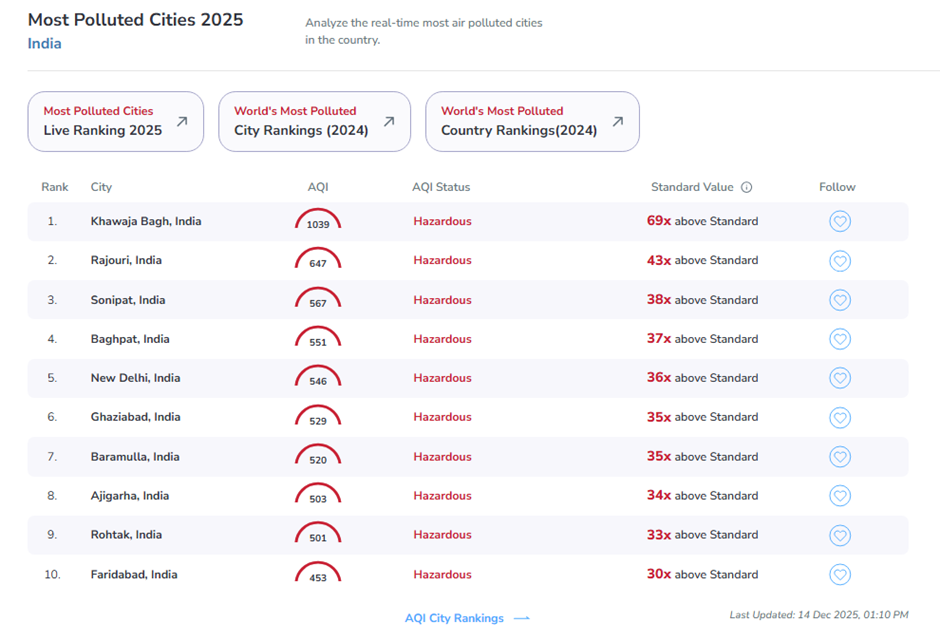Click the AQI column header
The height and width of the screenshot is (642, 940).
tap(318, 187)
